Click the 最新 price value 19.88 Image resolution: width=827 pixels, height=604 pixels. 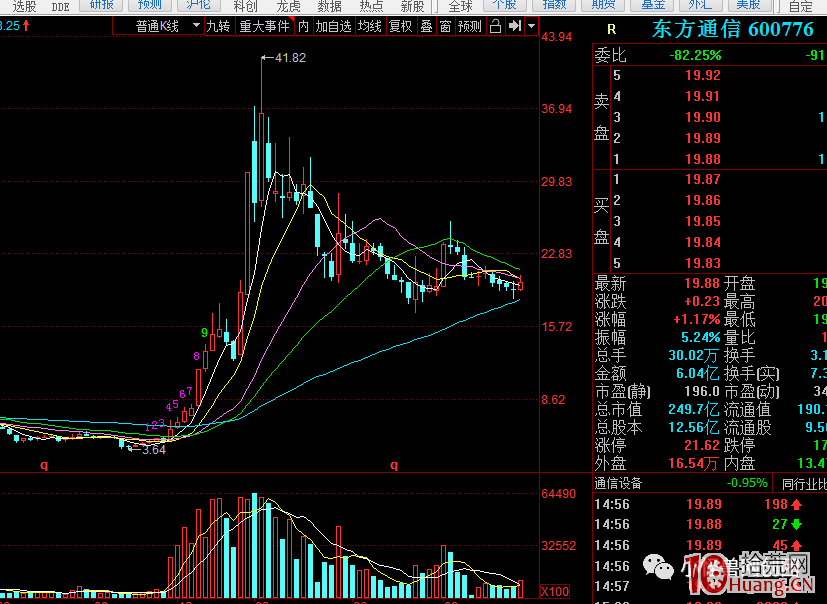pos(702,283)
